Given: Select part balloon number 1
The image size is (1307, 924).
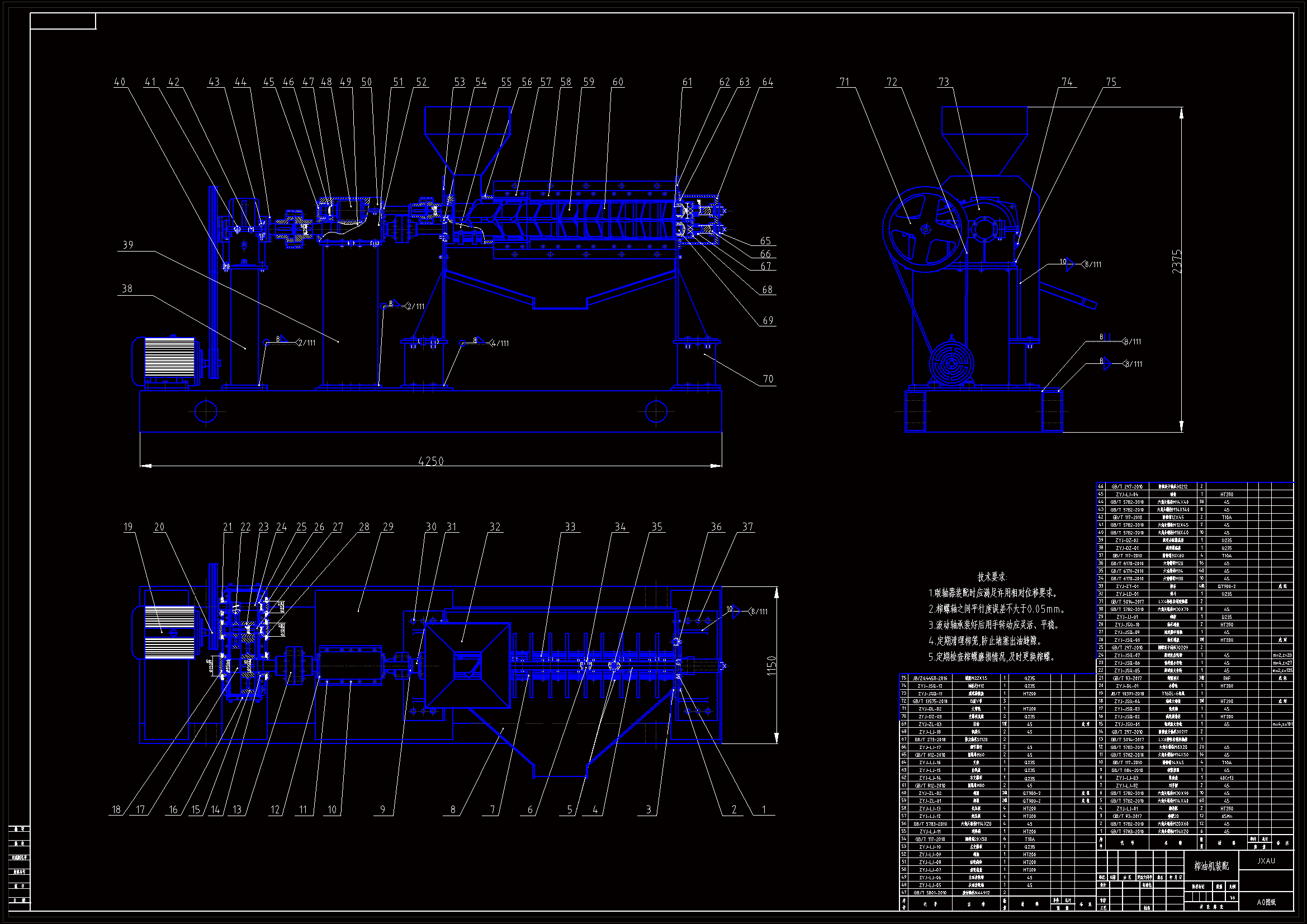Looking at the screenshot, I should pos(764,809).
